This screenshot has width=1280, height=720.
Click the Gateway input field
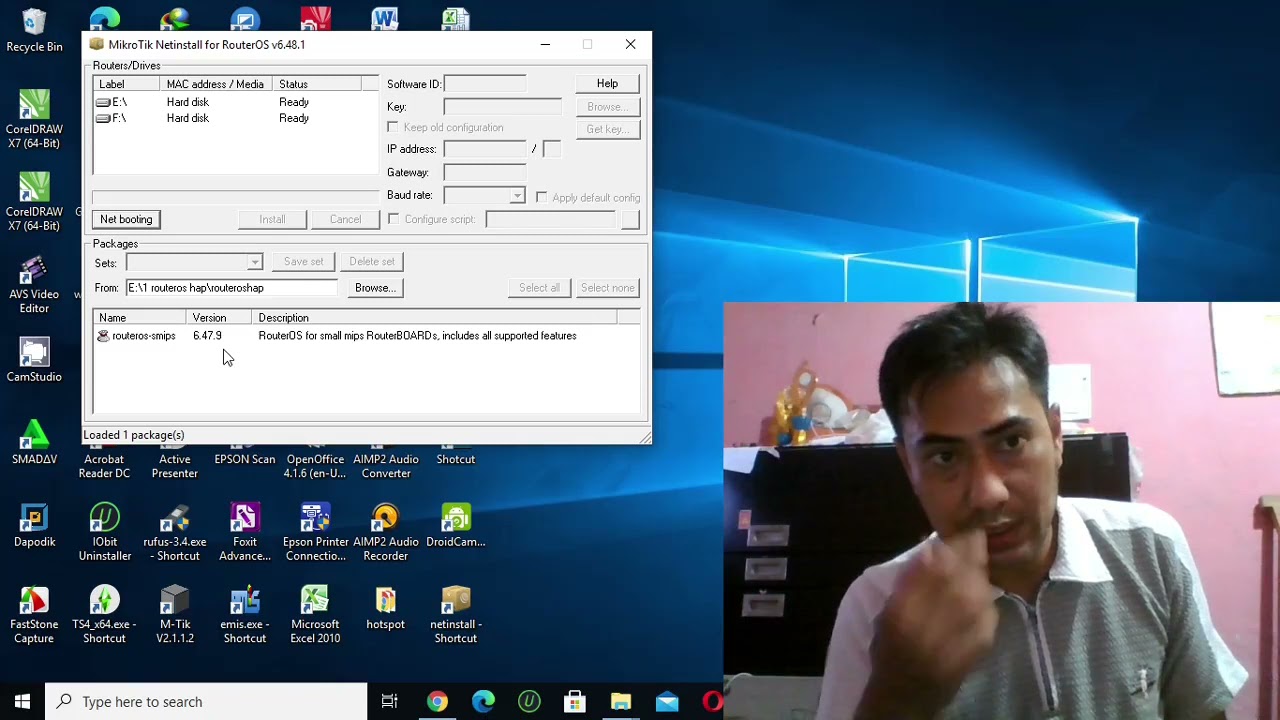484,172
